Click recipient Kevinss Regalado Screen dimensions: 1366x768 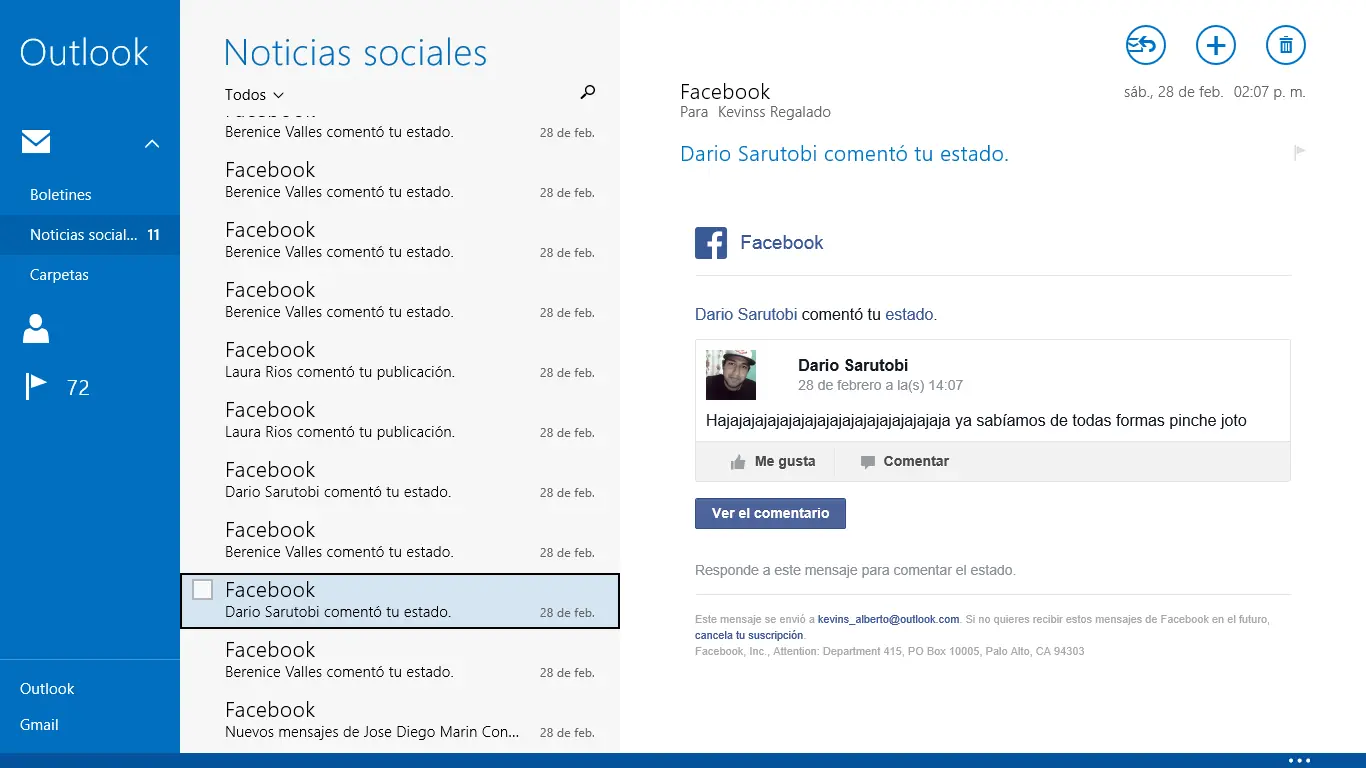pyautogui.click(x=774, y=112)
